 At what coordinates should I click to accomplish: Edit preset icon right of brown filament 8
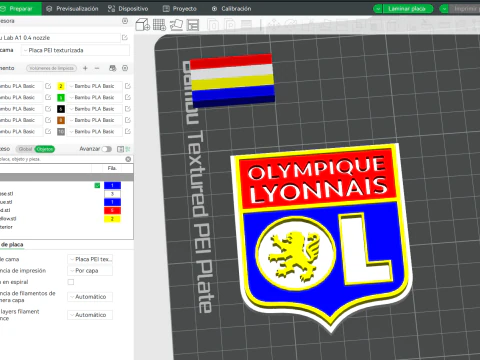pyautogui.click(x=128, y=120)
